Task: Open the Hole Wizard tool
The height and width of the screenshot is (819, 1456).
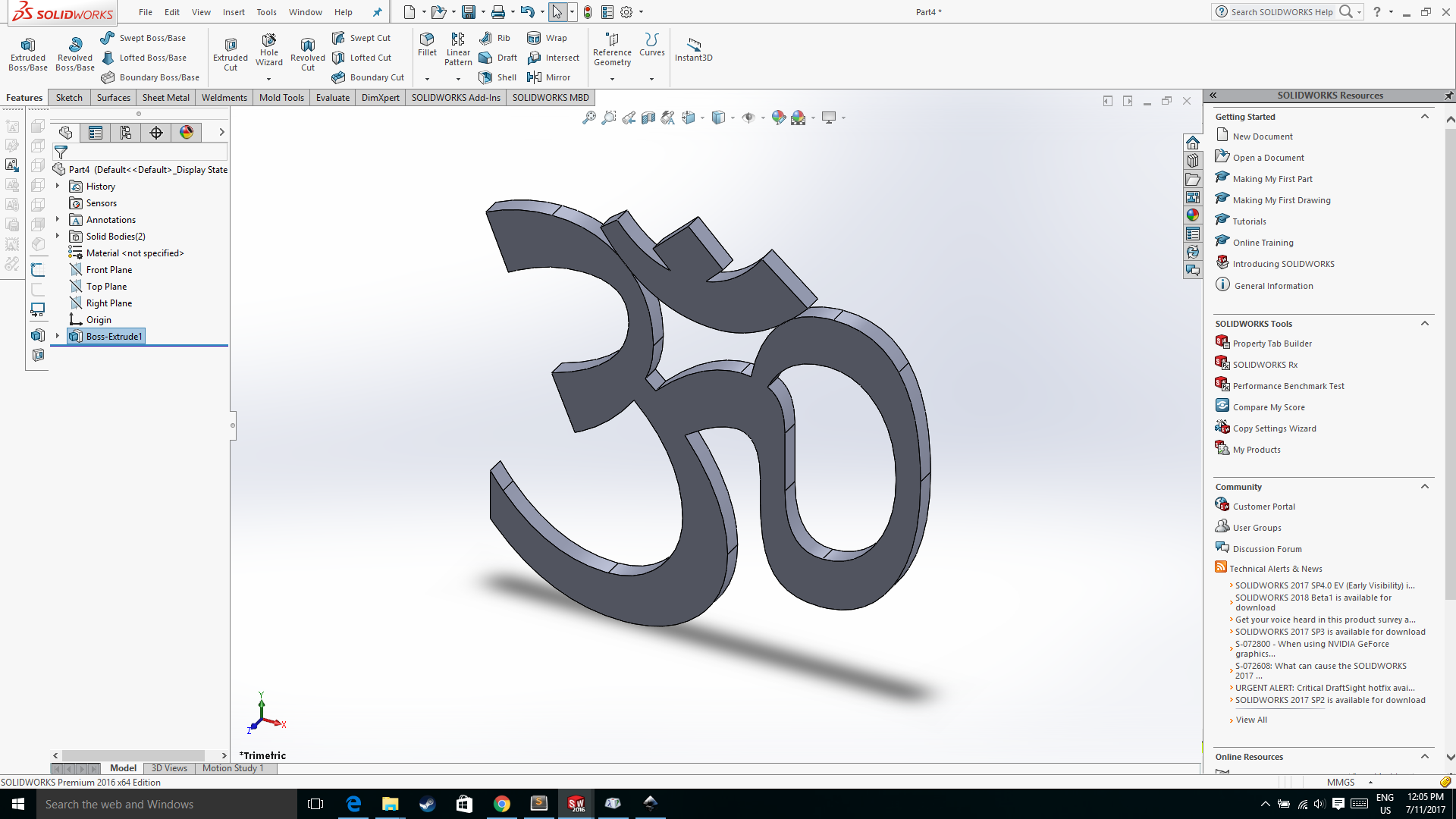Action: (269, 50)
